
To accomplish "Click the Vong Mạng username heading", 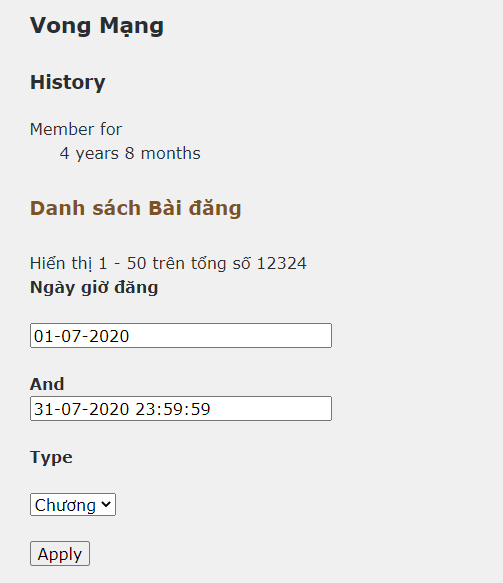I will pos(97,26).
